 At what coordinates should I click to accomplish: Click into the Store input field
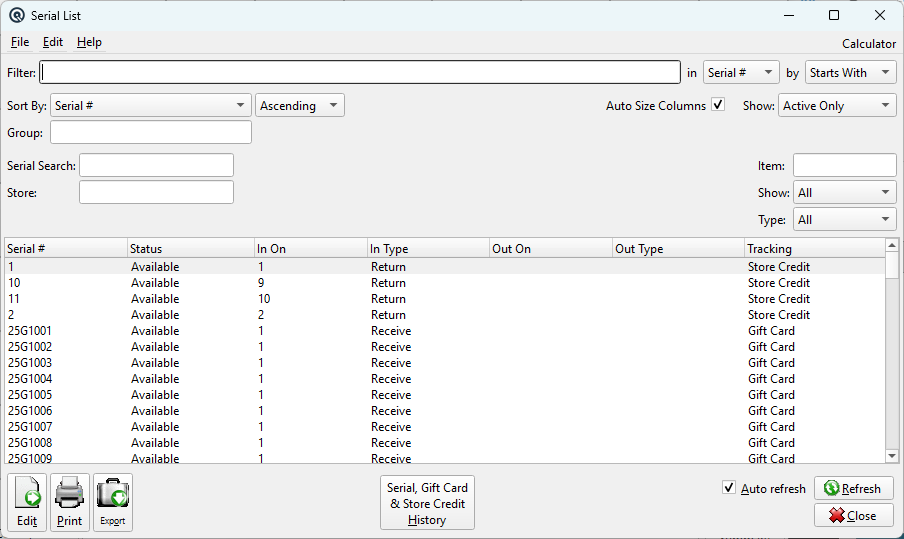pos(156,192)
